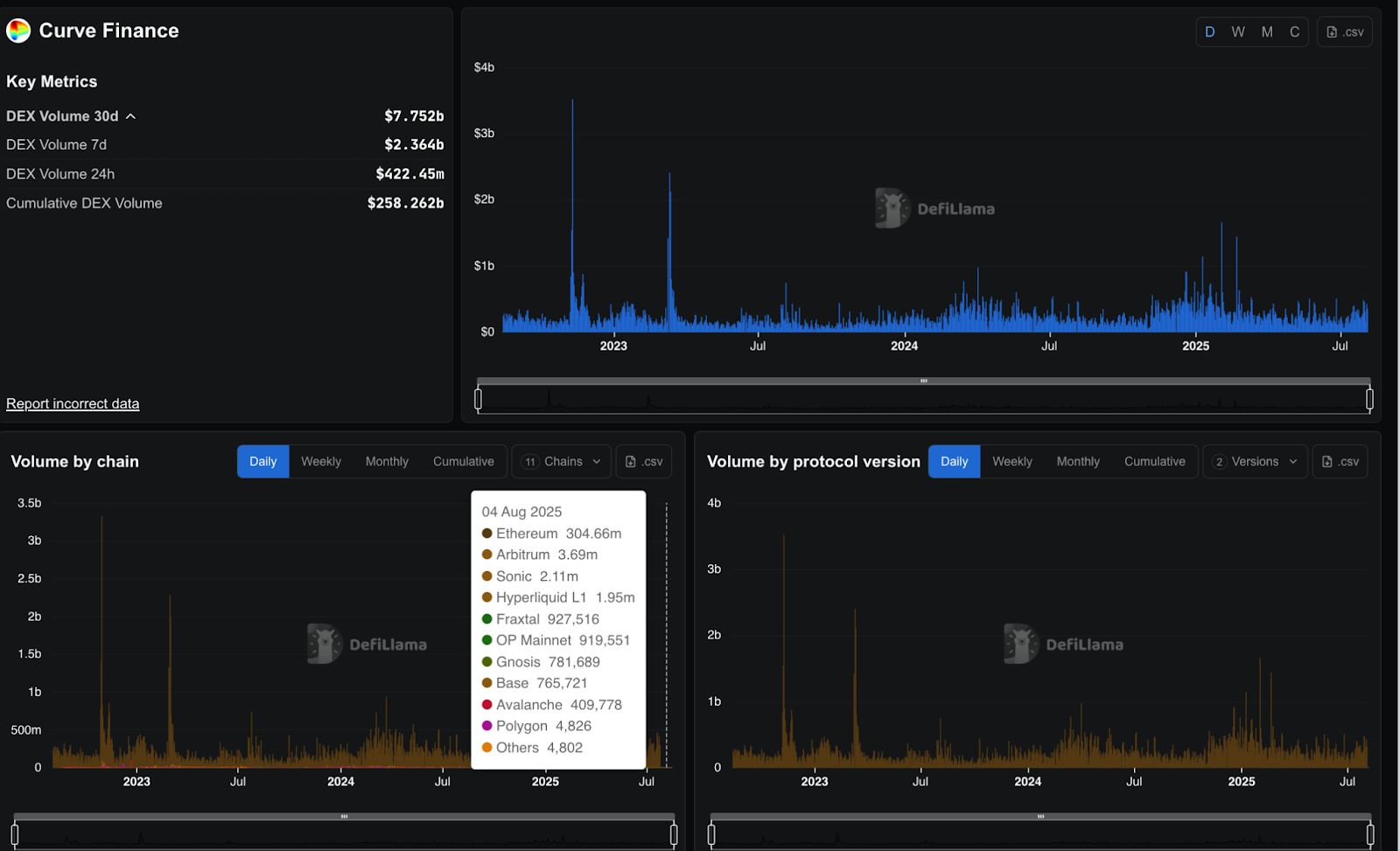Viewport: 1400px width, 851px height.
Task: Switch main chart to Monthly (M) grouping
Action: click(x=1267, y=31)
